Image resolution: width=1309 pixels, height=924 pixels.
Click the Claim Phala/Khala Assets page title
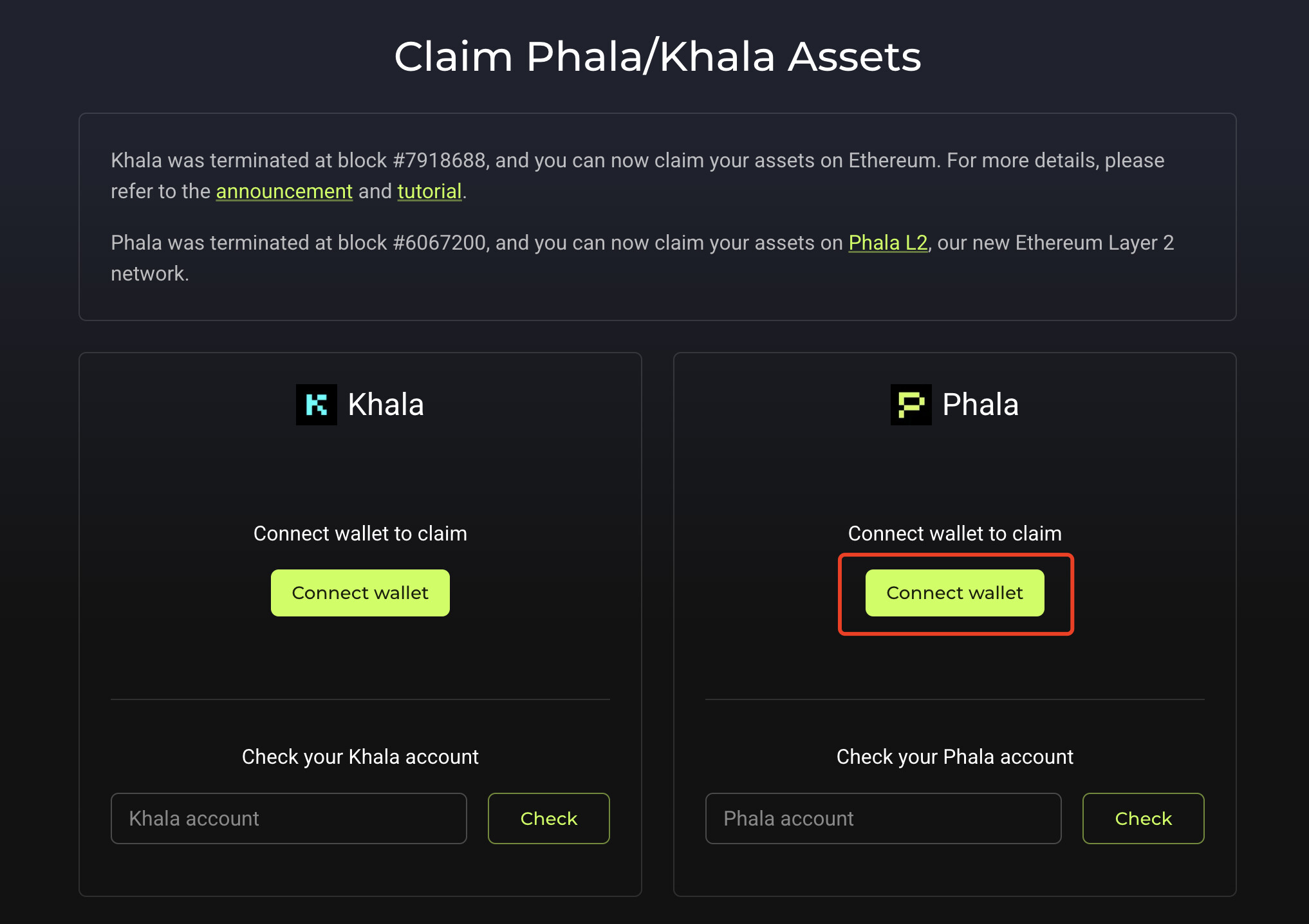tap(657, 57)
